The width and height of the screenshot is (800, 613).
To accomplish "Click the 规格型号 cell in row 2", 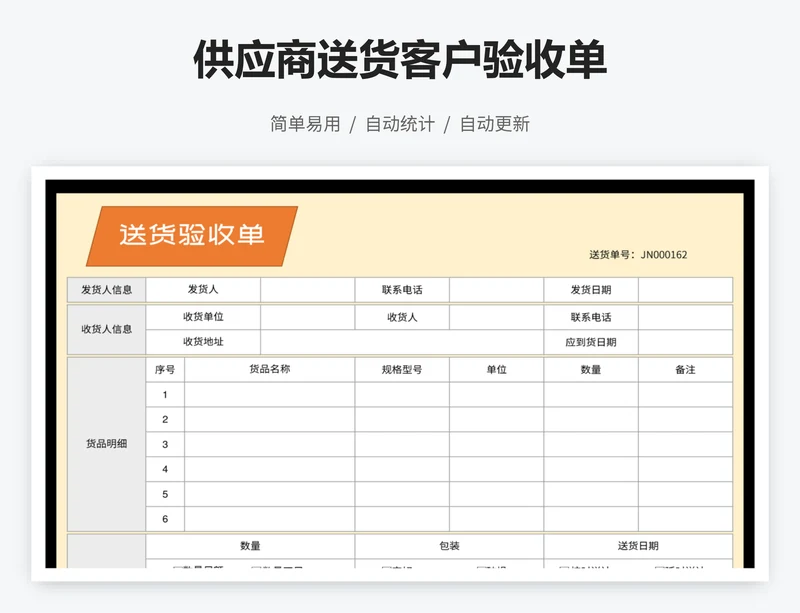I will coord(402,420).
